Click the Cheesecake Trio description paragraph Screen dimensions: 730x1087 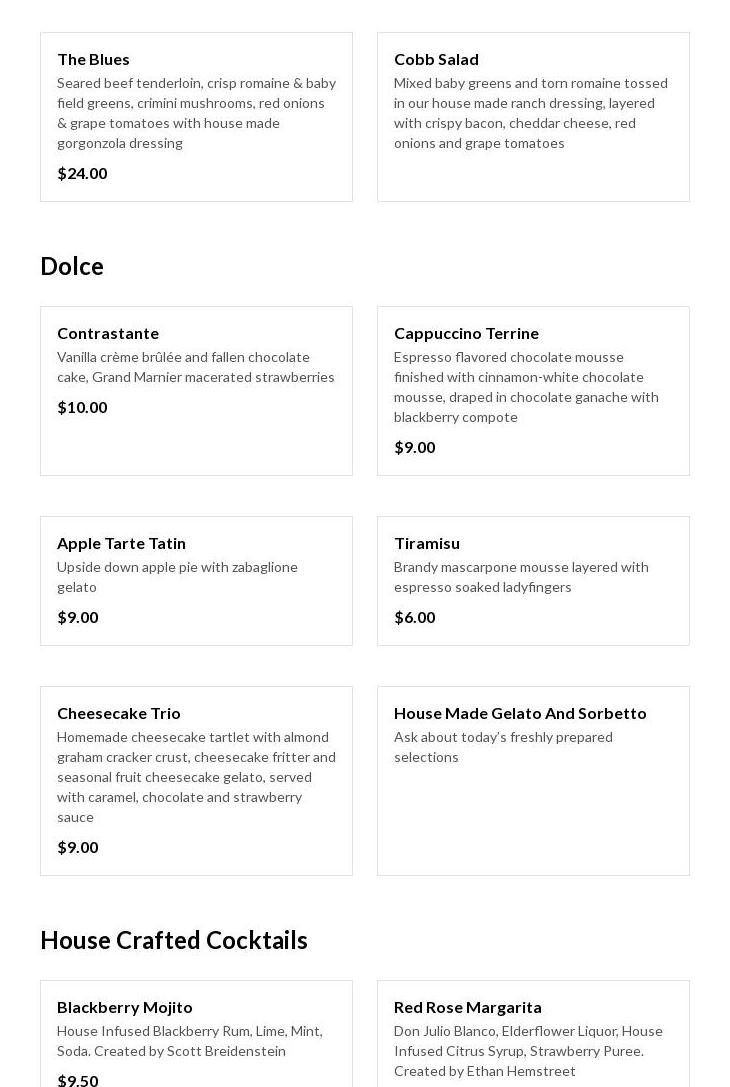coord(196,777)
